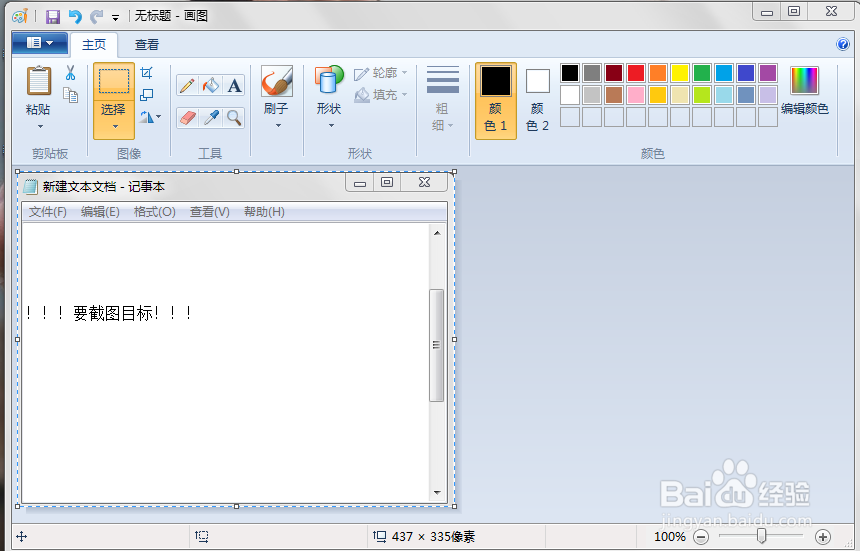Image resolution: width=860 pixels, height=551 pixels.
Task: Open the 轮廓 outline dropdown
Action: point(381,73)
